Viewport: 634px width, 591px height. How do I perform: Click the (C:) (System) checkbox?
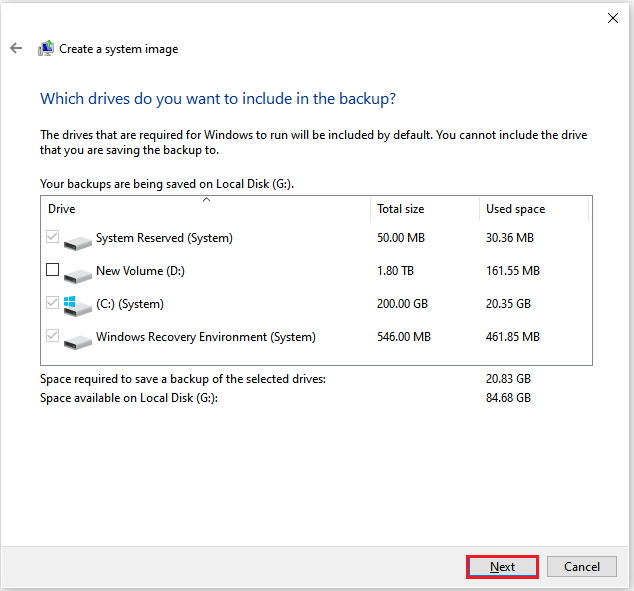53,302
